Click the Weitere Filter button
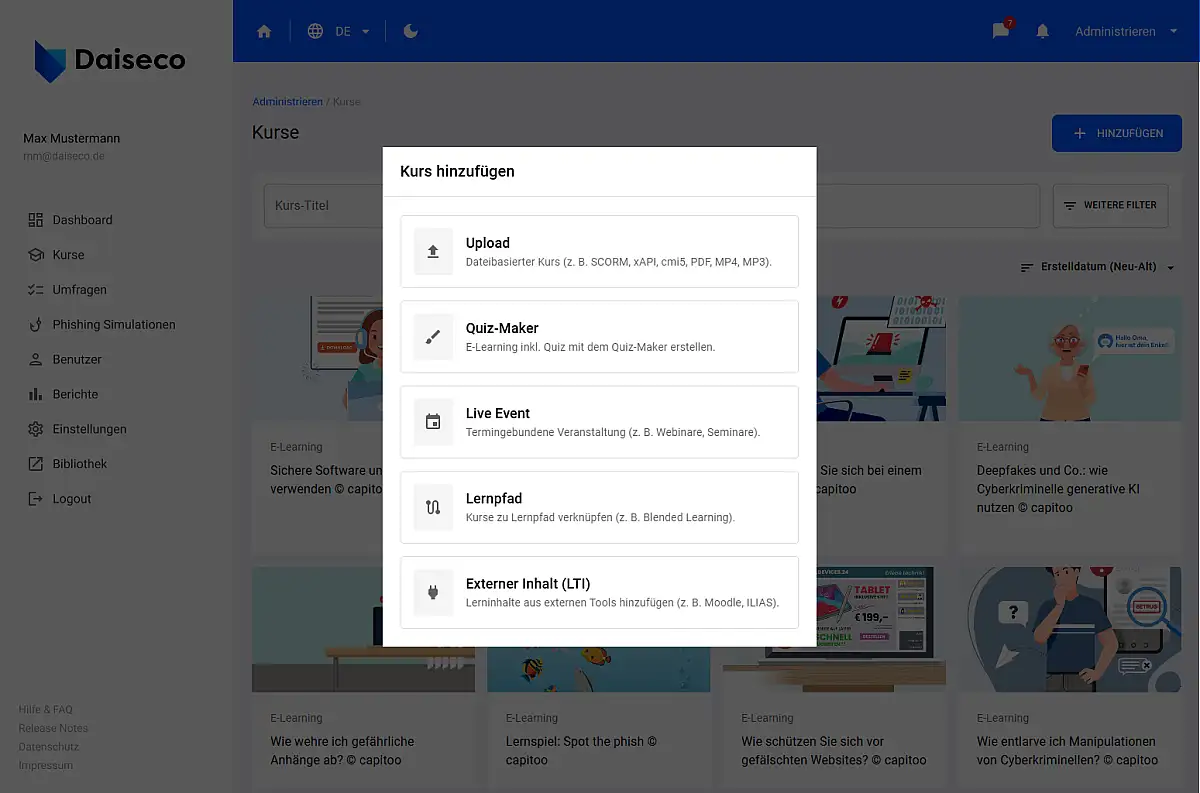The image size is (1200, 793). click(1109, 205)
